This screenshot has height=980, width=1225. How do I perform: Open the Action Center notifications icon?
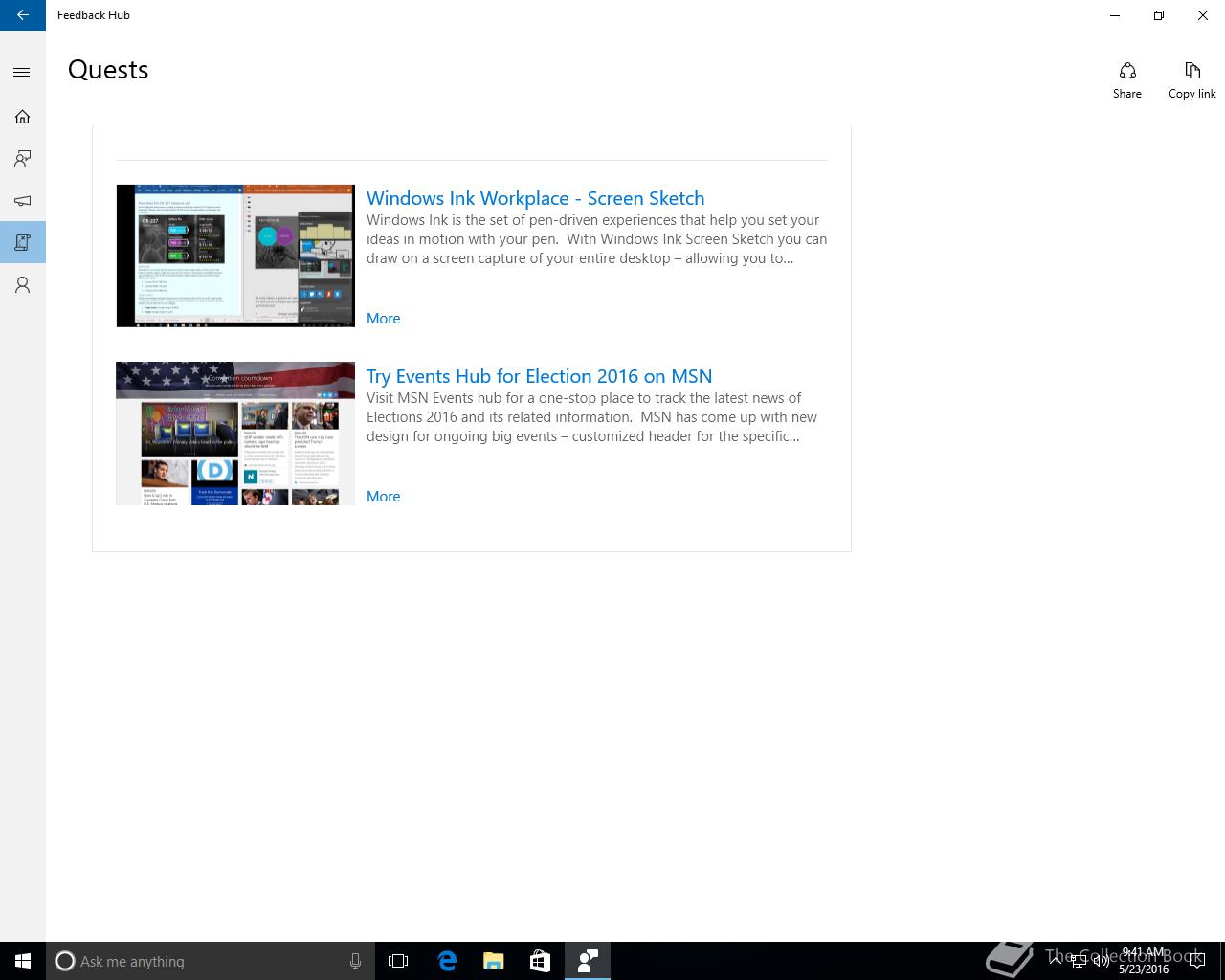[1197, 961]
